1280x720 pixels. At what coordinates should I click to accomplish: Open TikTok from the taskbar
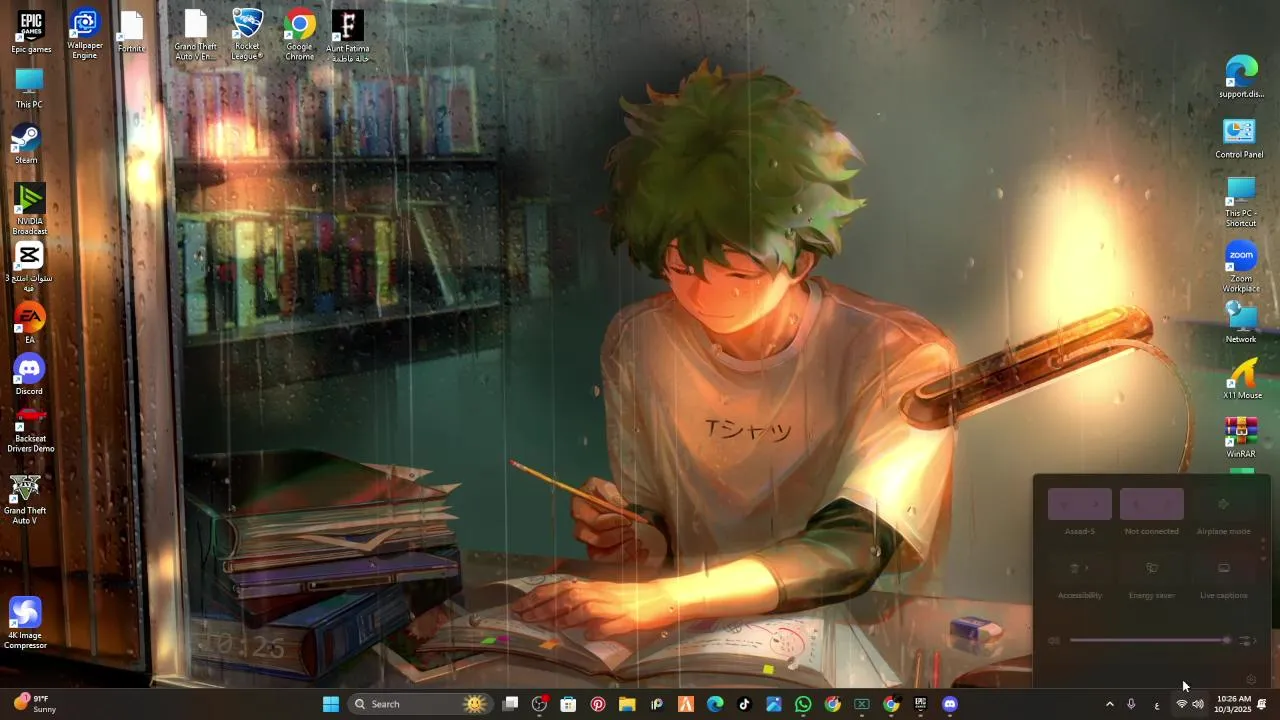(x=744, y=704)
